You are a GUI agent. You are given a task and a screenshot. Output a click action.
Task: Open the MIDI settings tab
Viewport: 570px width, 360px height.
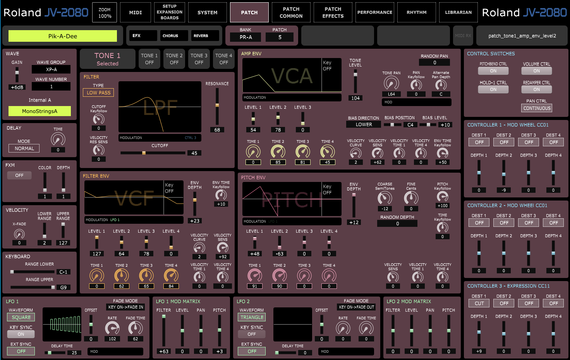[136, 12]
